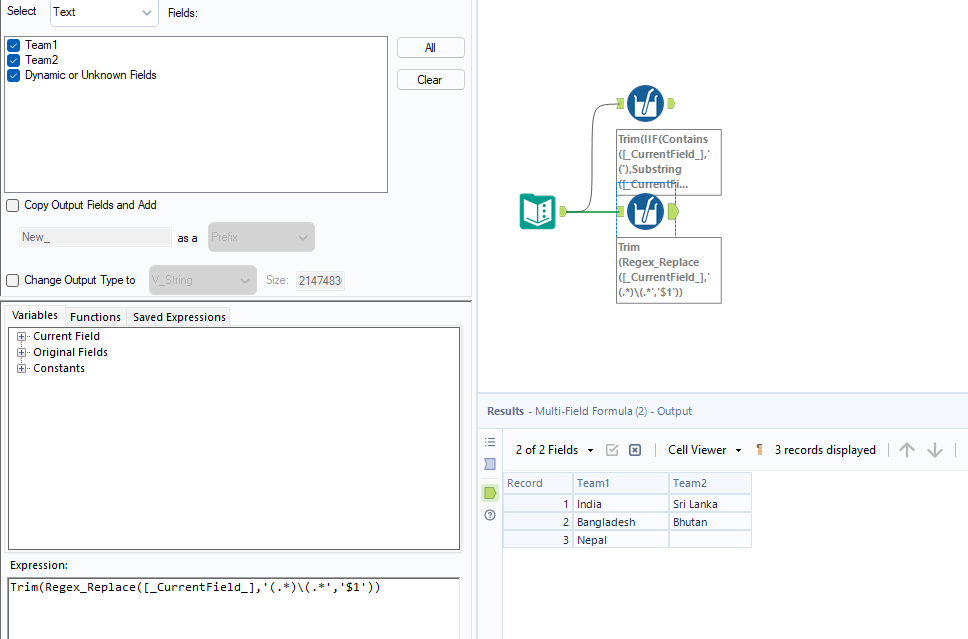Screen dimensions: 968x639
Task: Uncheck the Team1 field
Action: click(x=13, y=45)
